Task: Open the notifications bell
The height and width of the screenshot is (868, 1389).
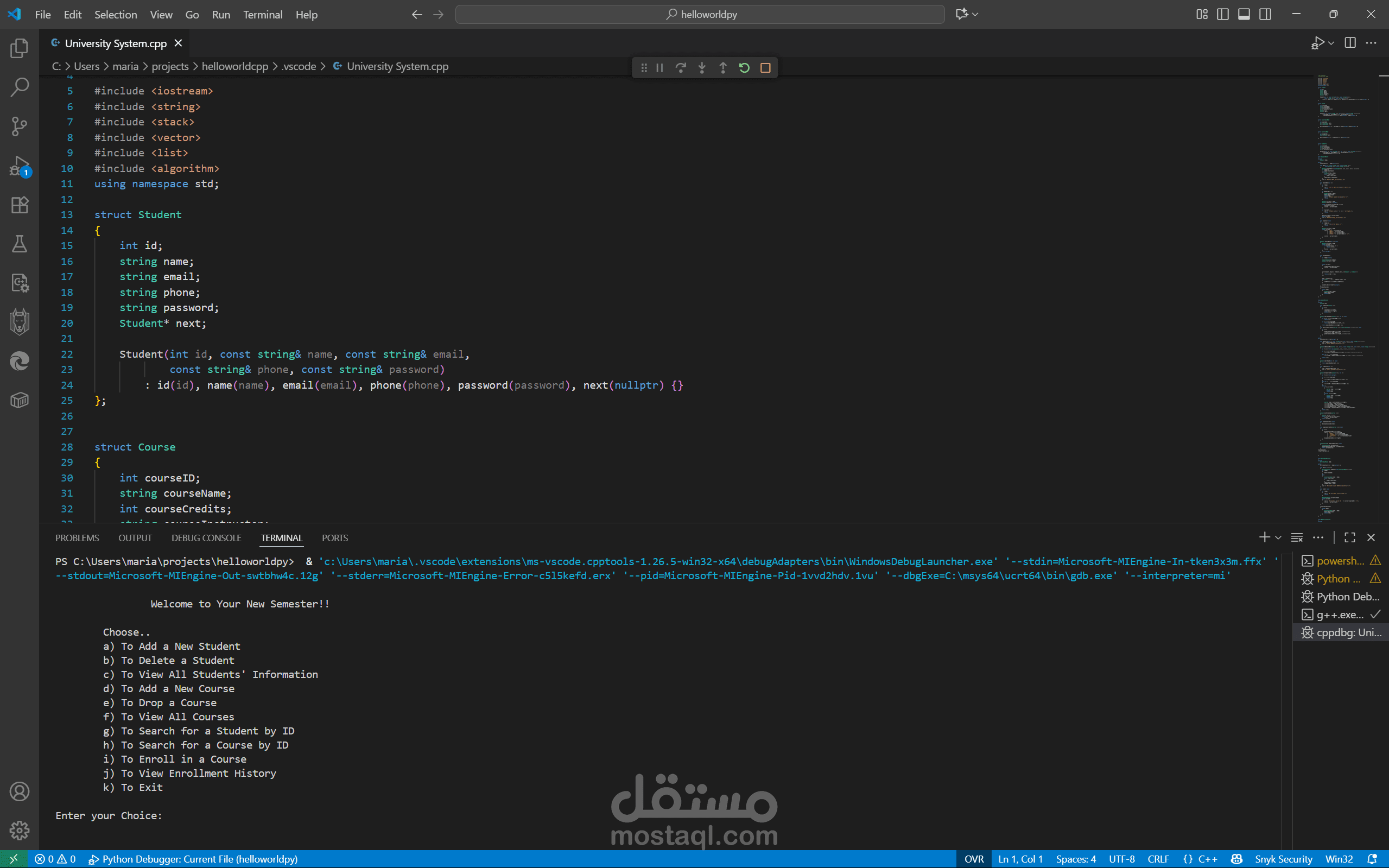Action: click(x=1372, y=859)
